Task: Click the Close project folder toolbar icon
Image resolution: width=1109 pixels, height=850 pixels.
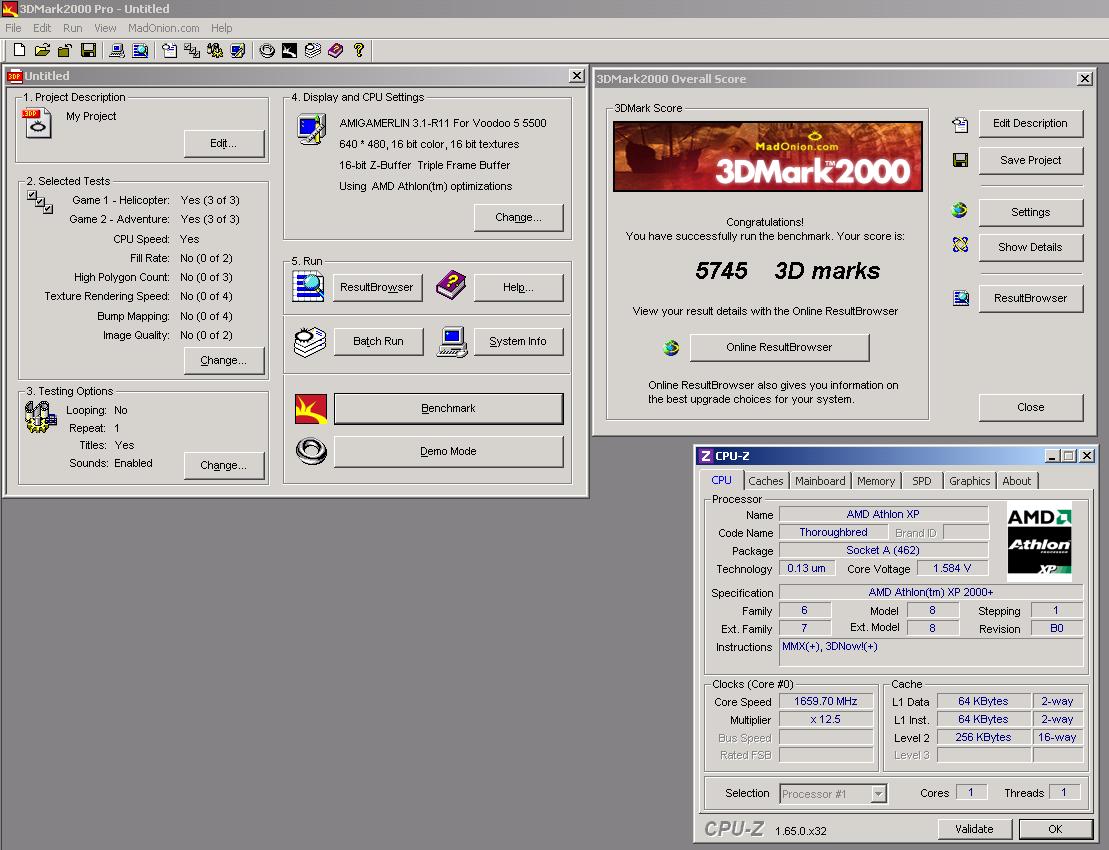Action: 65,50
